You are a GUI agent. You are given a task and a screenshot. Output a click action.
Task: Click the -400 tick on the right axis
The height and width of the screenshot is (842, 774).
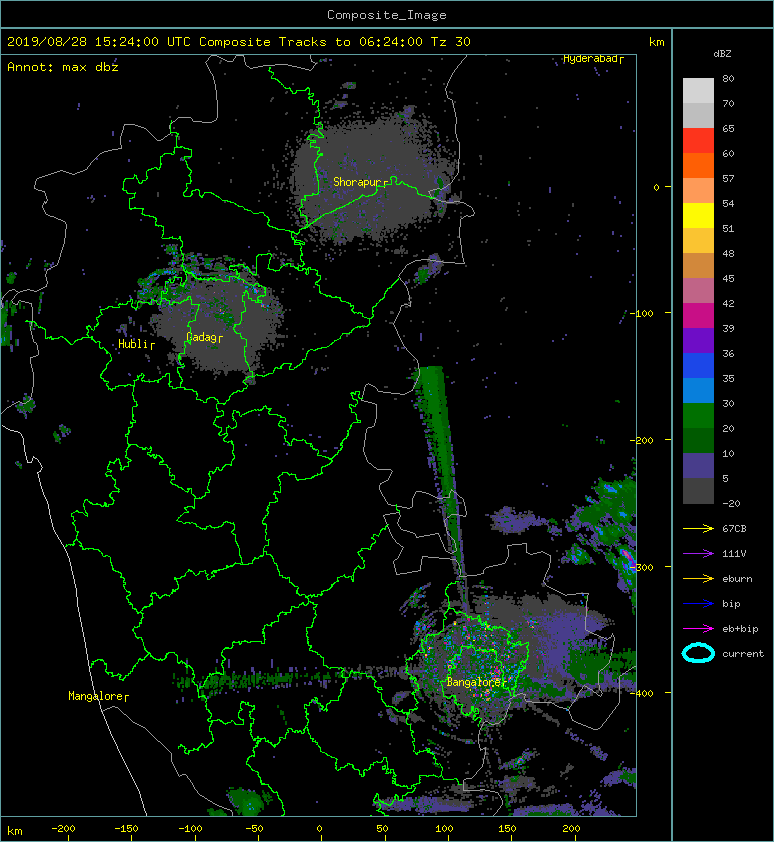click(x=641, y=693)
